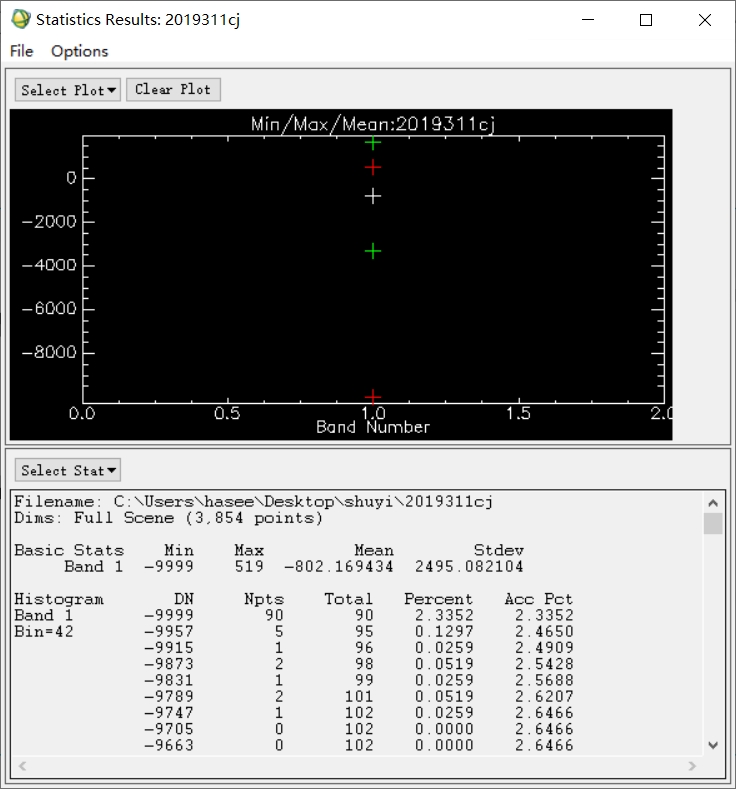Click the DN value -9873
Screen dimensions: 736x789
tap(169, 664)
